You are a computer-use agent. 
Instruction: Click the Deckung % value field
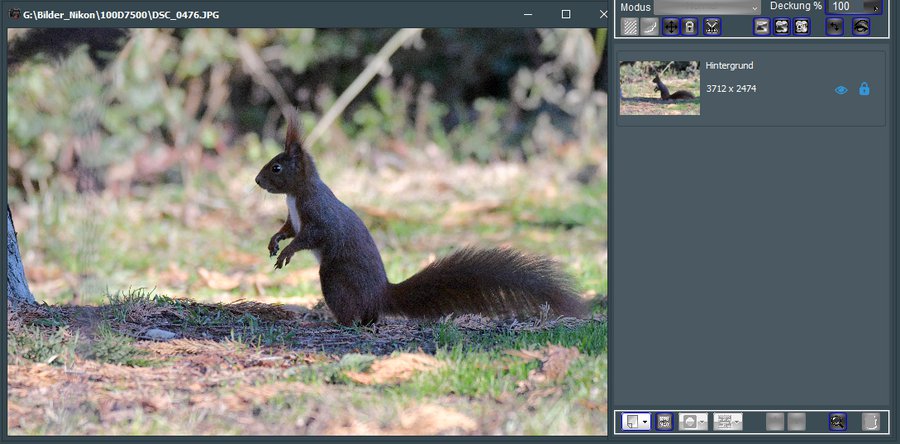[843, 7]
